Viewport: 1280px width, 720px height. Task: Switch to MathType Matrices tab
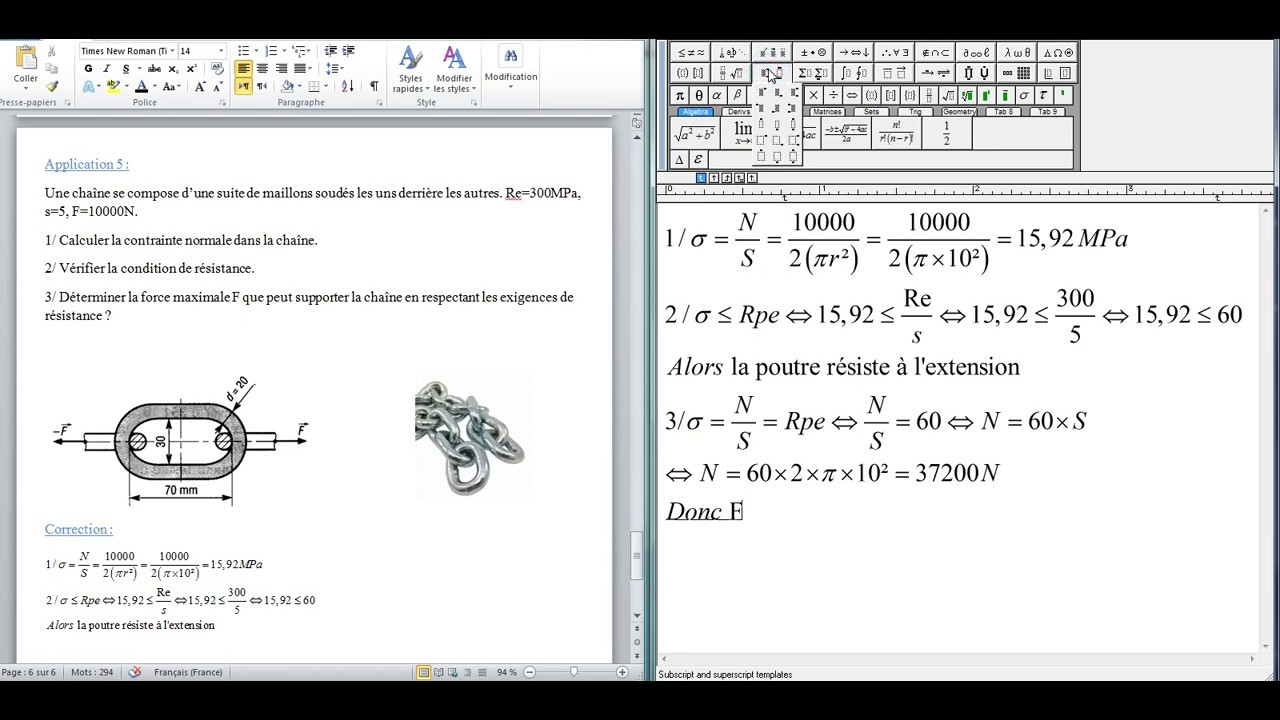pyautogui.click(x=827, y=112)
